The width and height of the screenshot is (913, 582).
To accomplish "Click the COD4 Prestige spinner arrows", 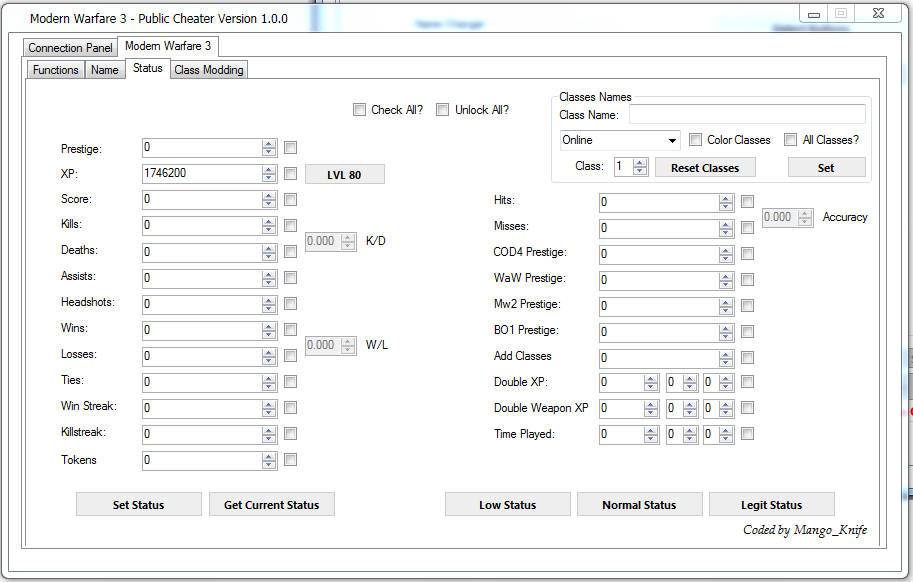I will click(x=726, y=254).
